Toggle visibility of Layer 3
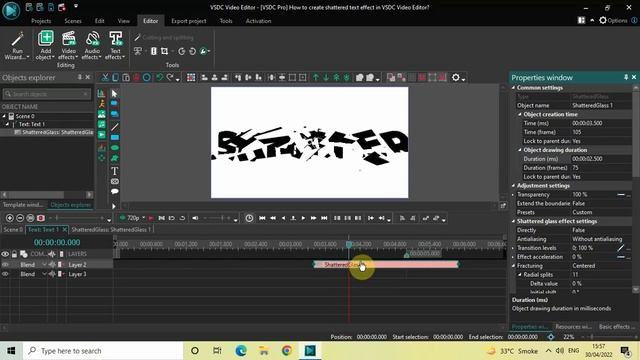This screenshot has width=640, height=360. (x=5, y=274)
